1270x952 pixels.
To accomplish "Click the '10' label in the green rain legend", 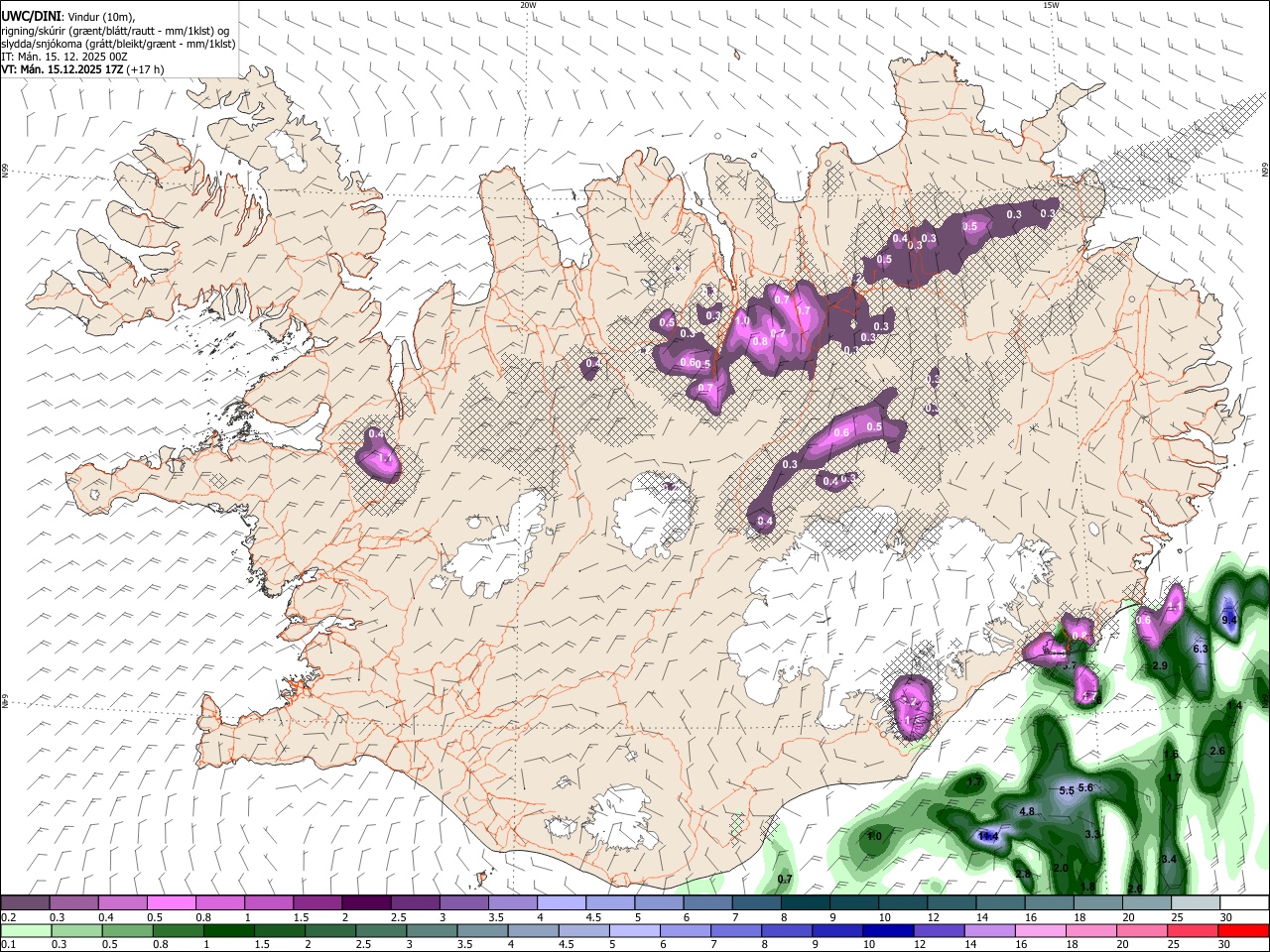I will 869,945.
